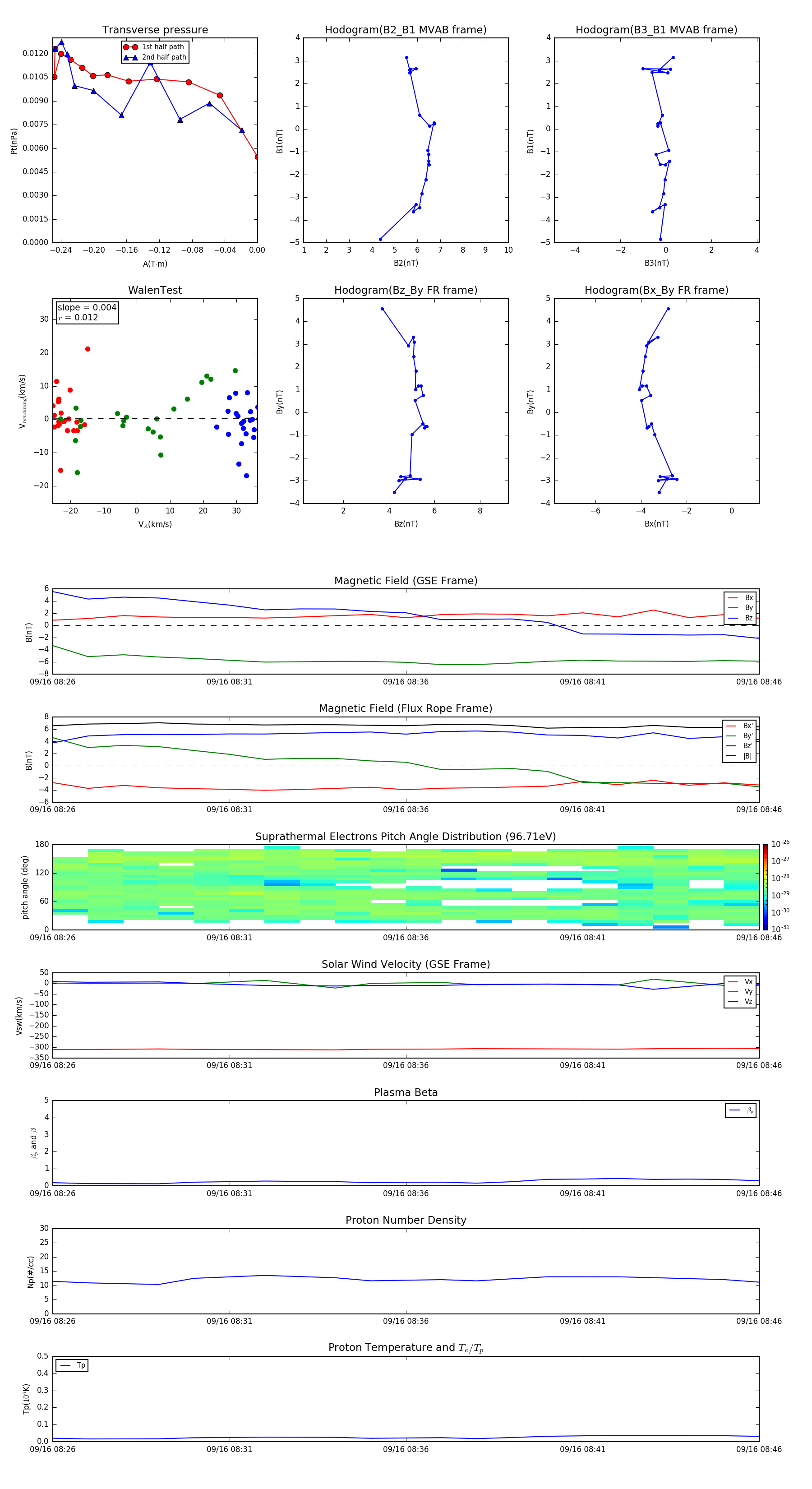Screen dimensions: 812x1489
Task: Click the pitch angle colorbar
Action: (x=765, y=887)
